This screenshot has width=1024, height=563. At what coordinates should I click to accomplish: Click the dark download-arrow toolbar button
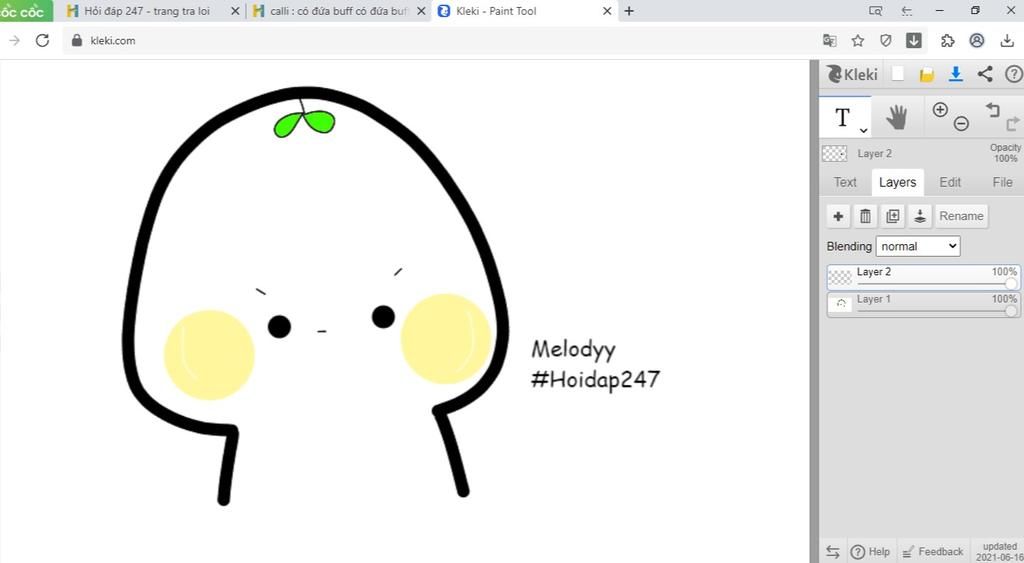[914, 40]
